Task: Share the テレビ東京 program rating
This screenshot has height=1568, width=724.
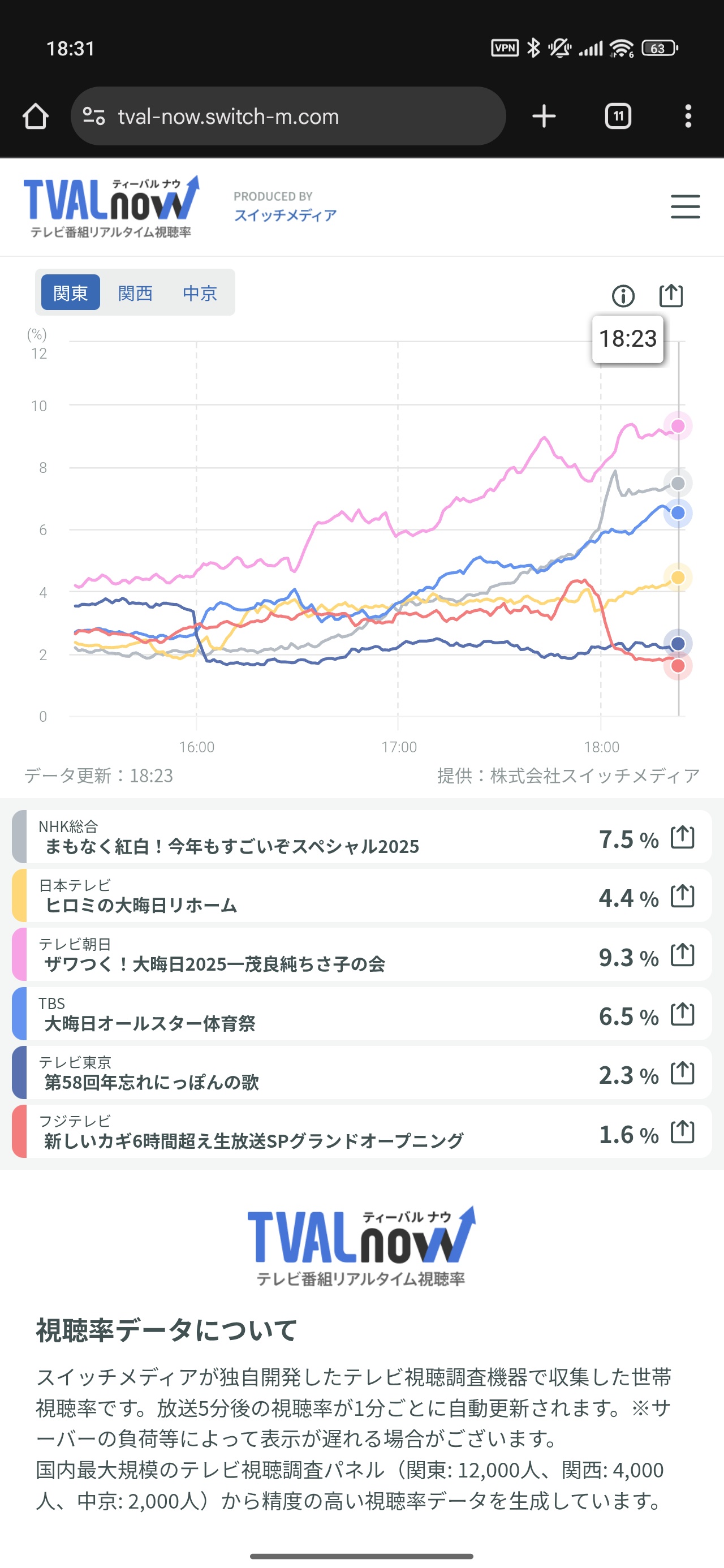Action: pyautogui.click(x=682, y=1073)
